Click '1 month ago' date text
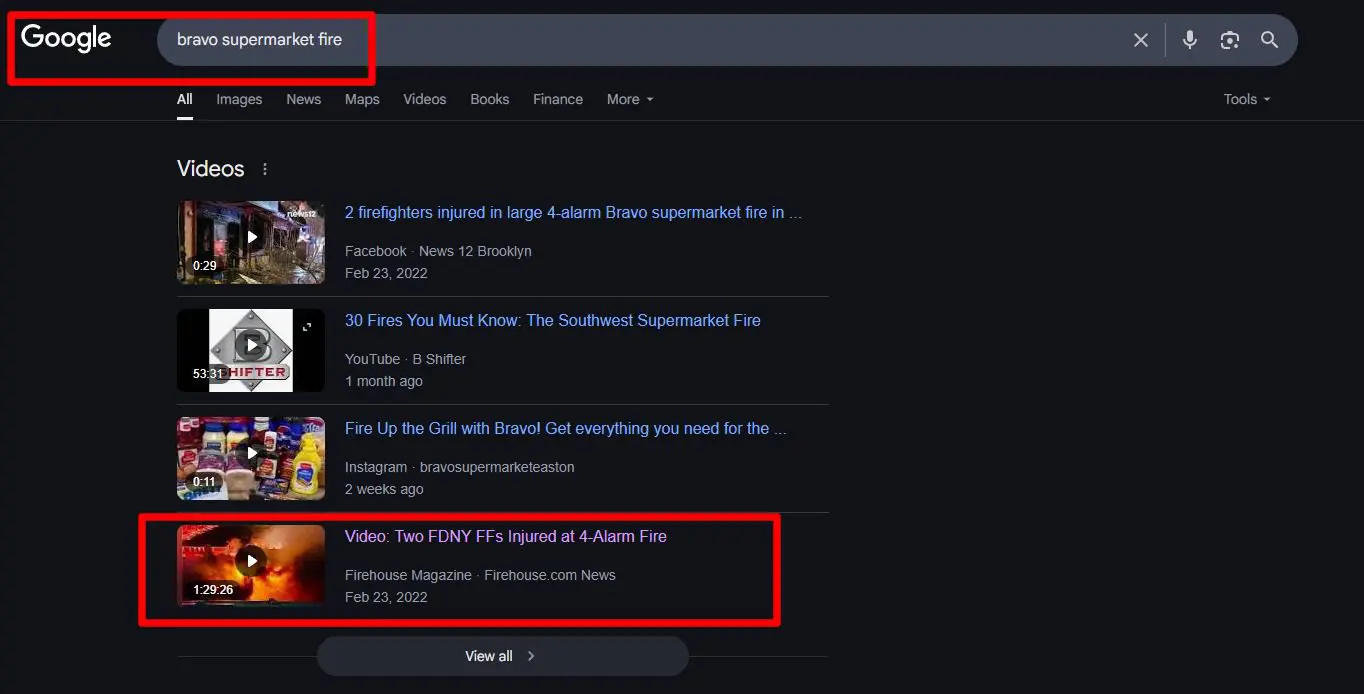Image resolution: width=1364 pixels, height=694 pixels. 384,381
